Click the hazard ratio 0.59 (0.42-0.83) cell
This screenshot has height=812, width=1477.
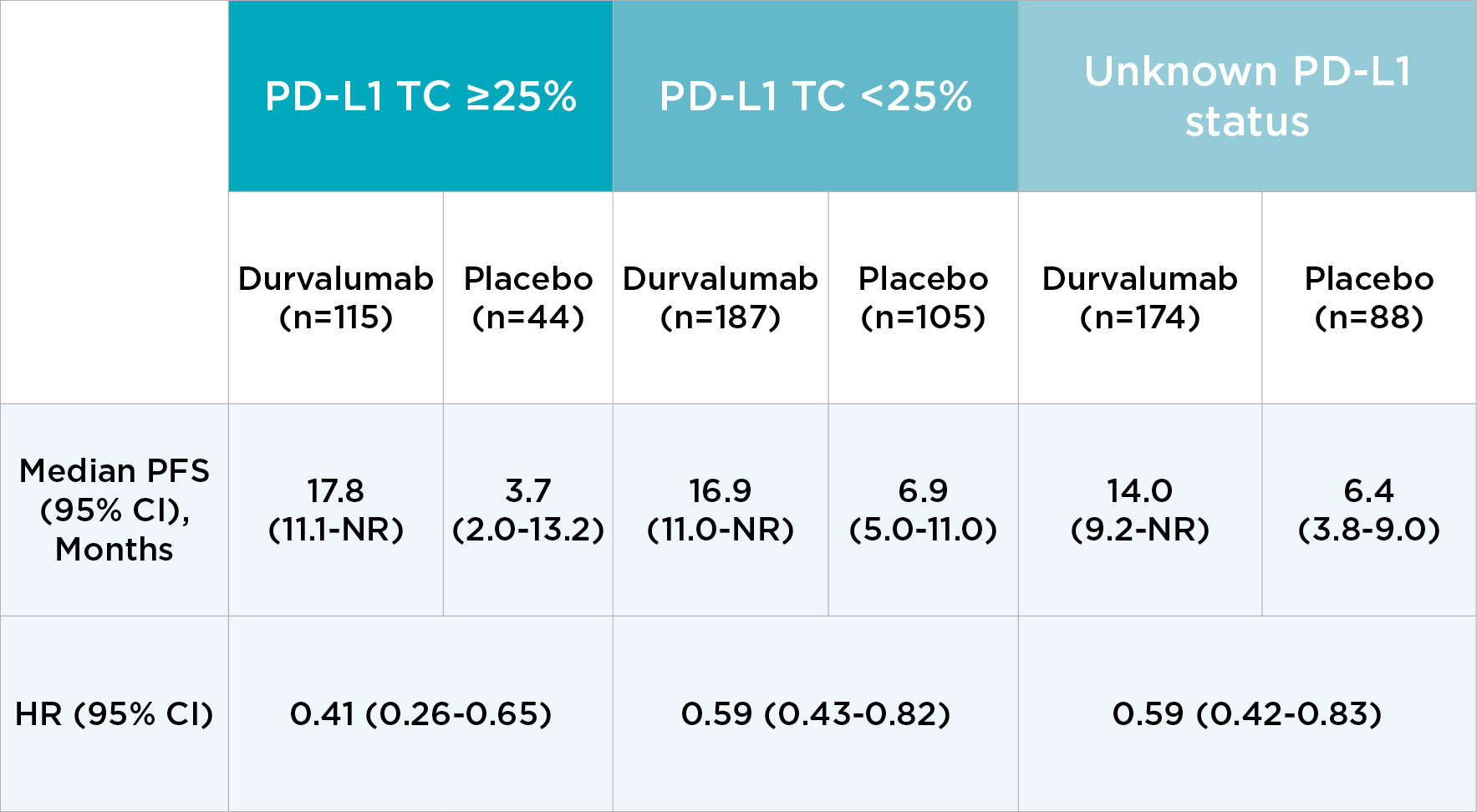[1247, 714]
